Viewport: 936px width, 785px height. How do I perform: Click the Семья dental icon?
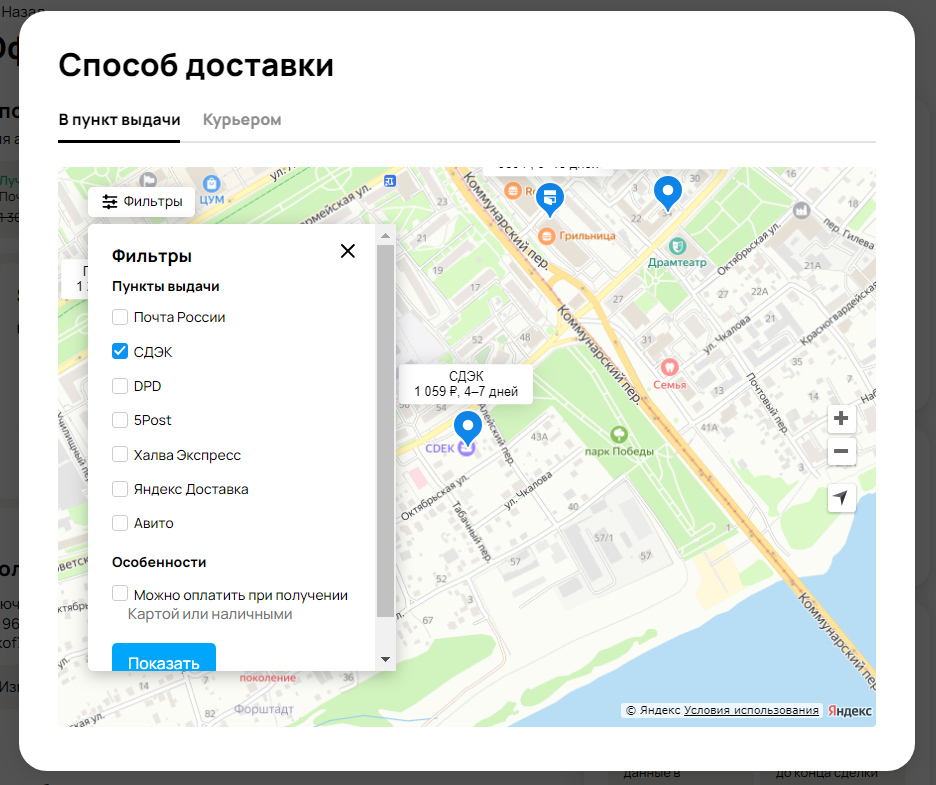[669, 367]
